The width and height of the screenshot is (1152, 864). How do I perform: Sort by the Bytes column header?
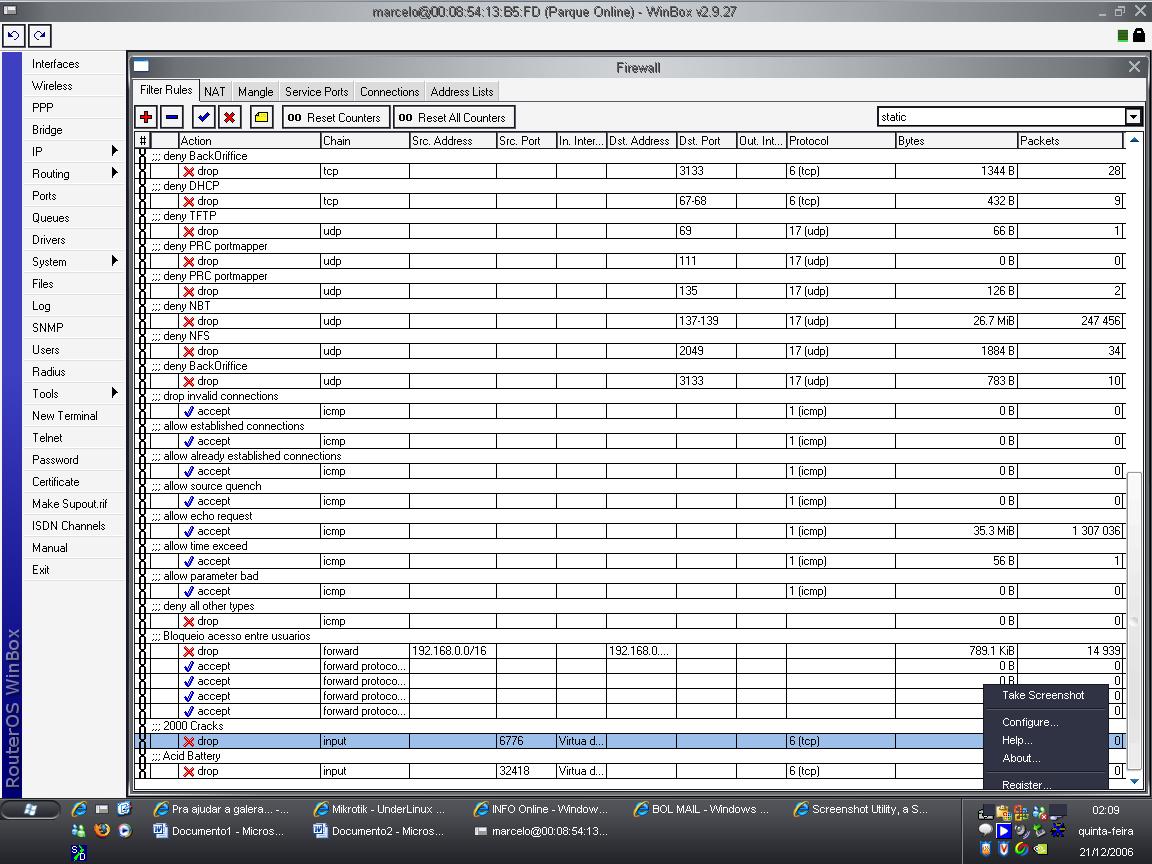pyautogui.click(x=956, y=140)
